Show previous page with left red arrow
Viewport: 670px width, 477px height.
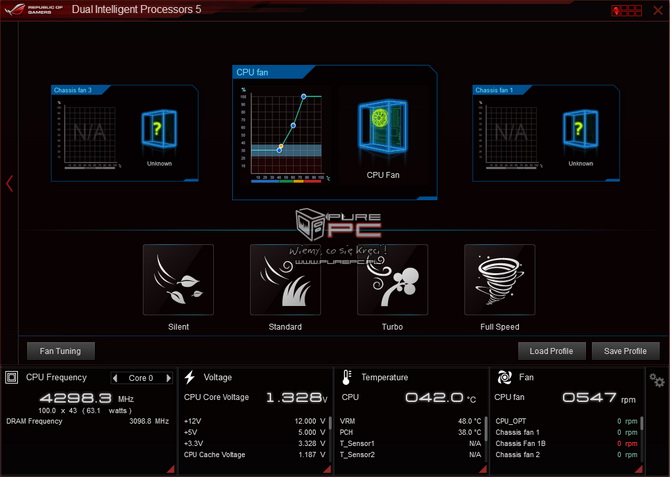coord(9,183)
